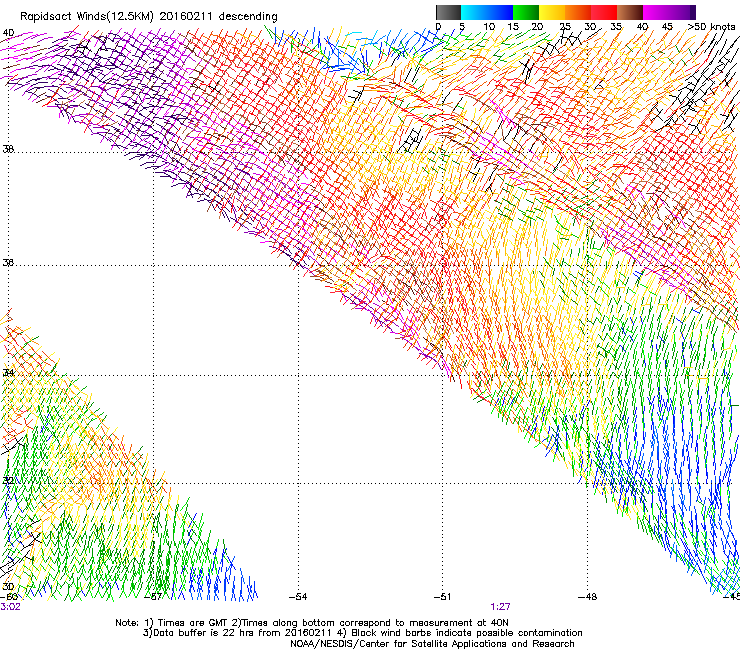Screen dimensions: 740x650
Task: Click the 'NOAA/NESDIS/Center for Satellite Applications and Research' credit
Action: pos(432,644)
